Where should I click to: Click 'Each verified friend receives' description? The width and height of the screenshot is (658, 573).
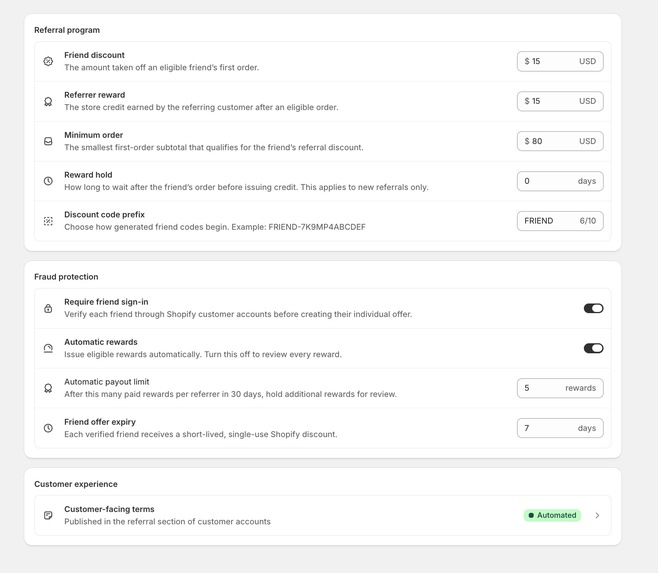click(201, 434)
